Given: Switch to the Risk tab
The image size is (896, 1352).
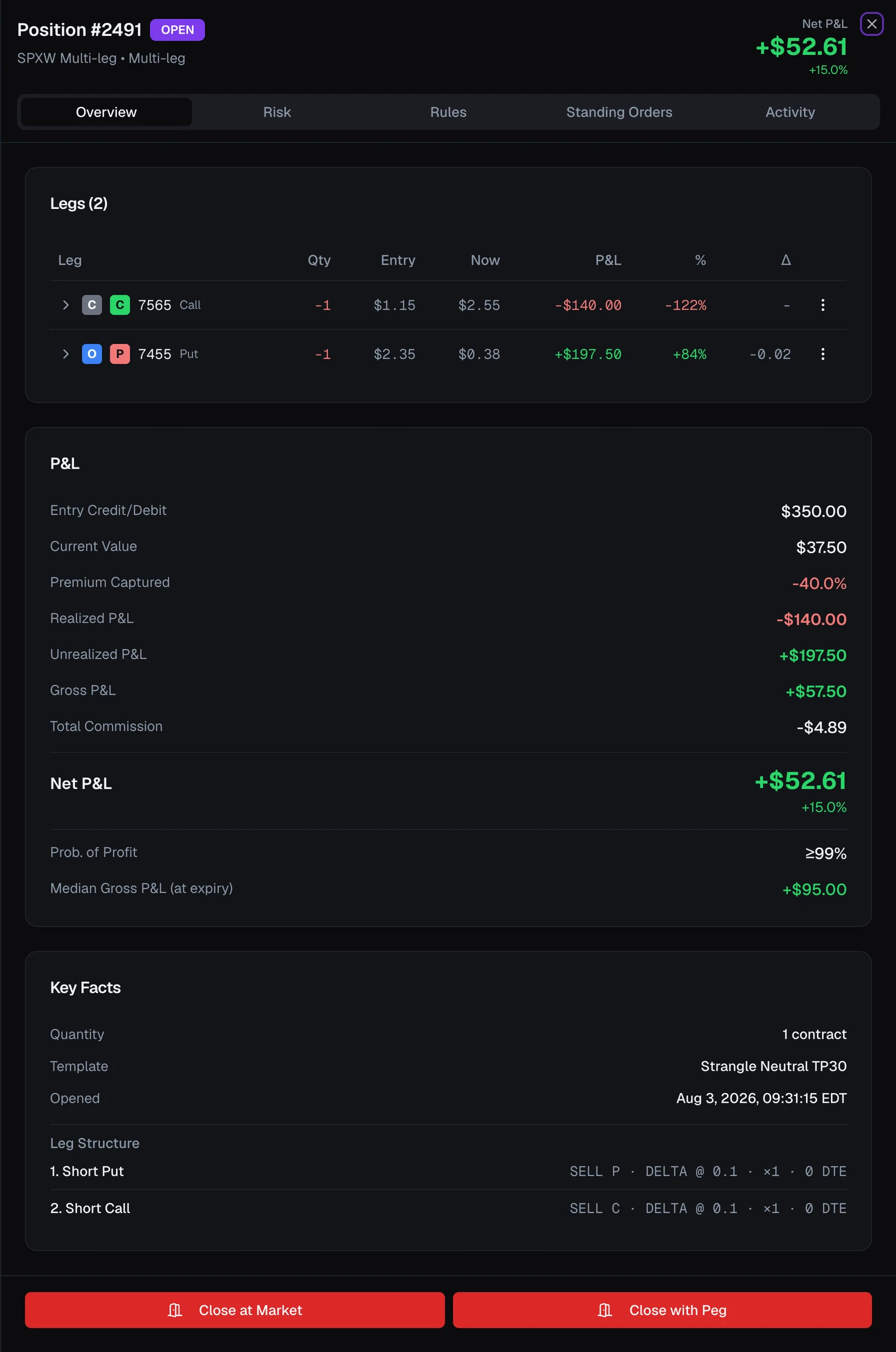Looking at the screenshot, I should (277, 112).
